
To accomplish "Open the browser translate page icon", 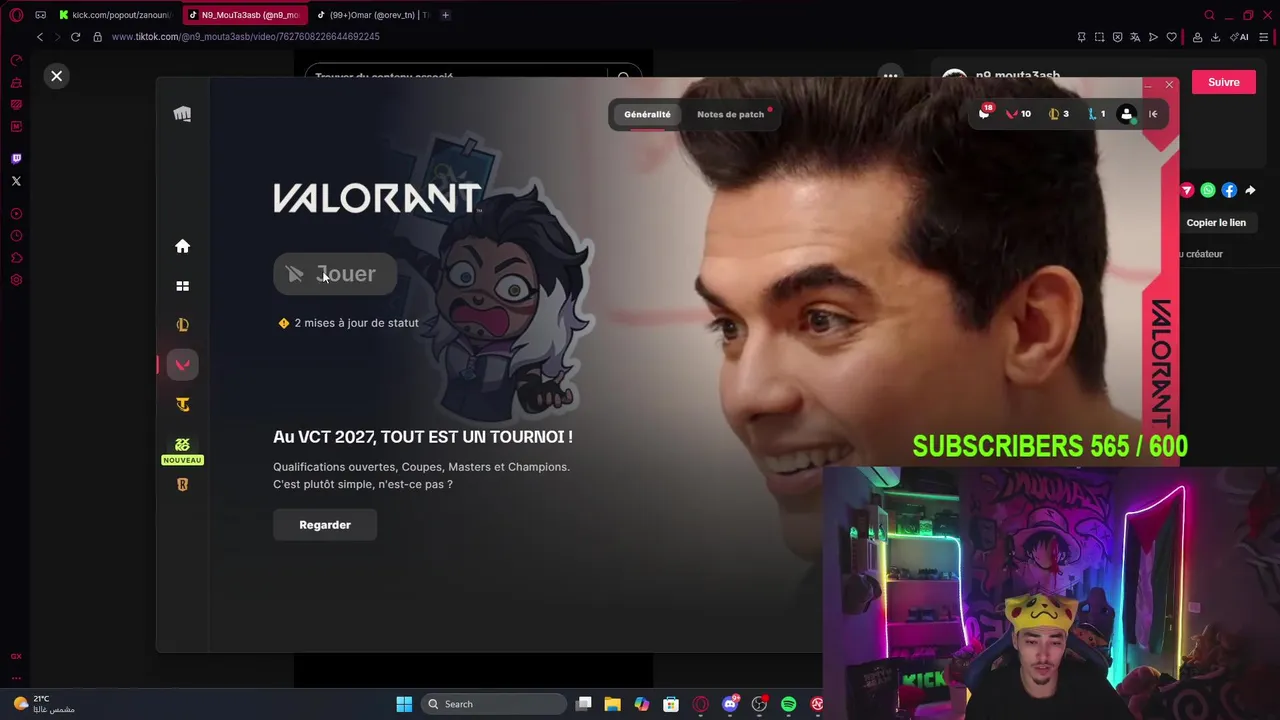I will 1135,37.
